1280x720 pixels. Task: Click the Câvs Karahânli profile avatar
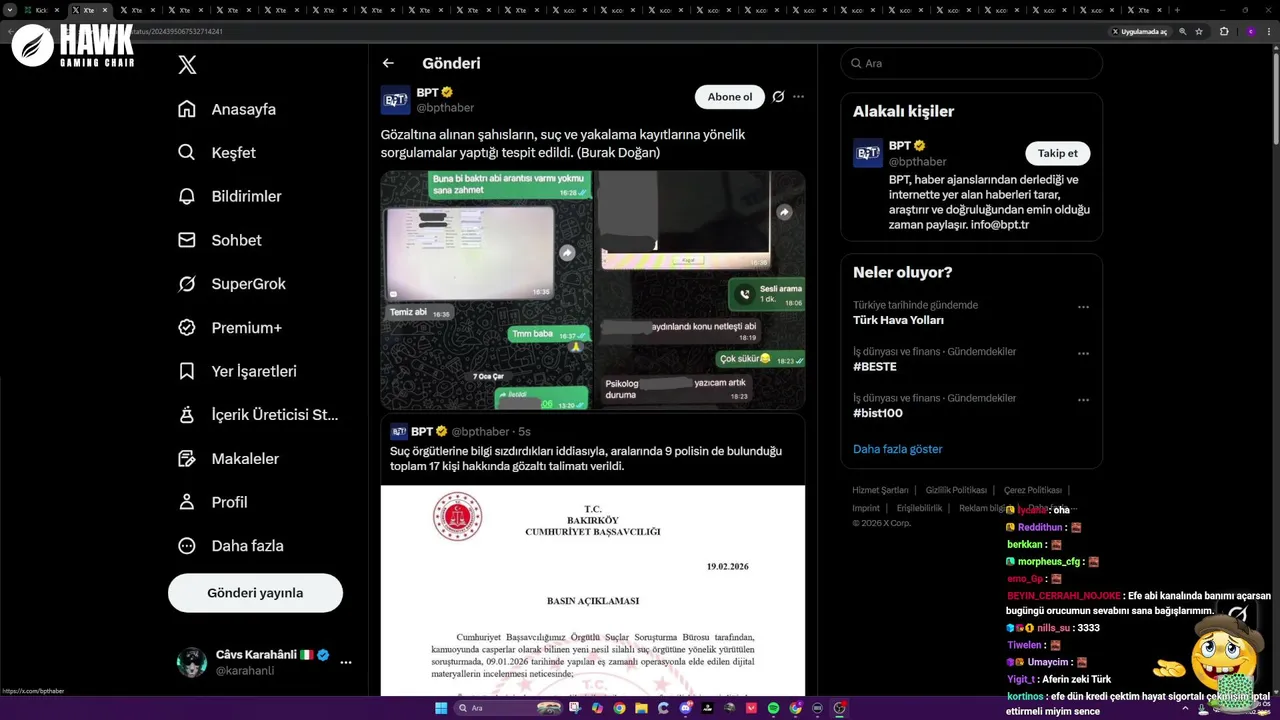click(191, 662)
